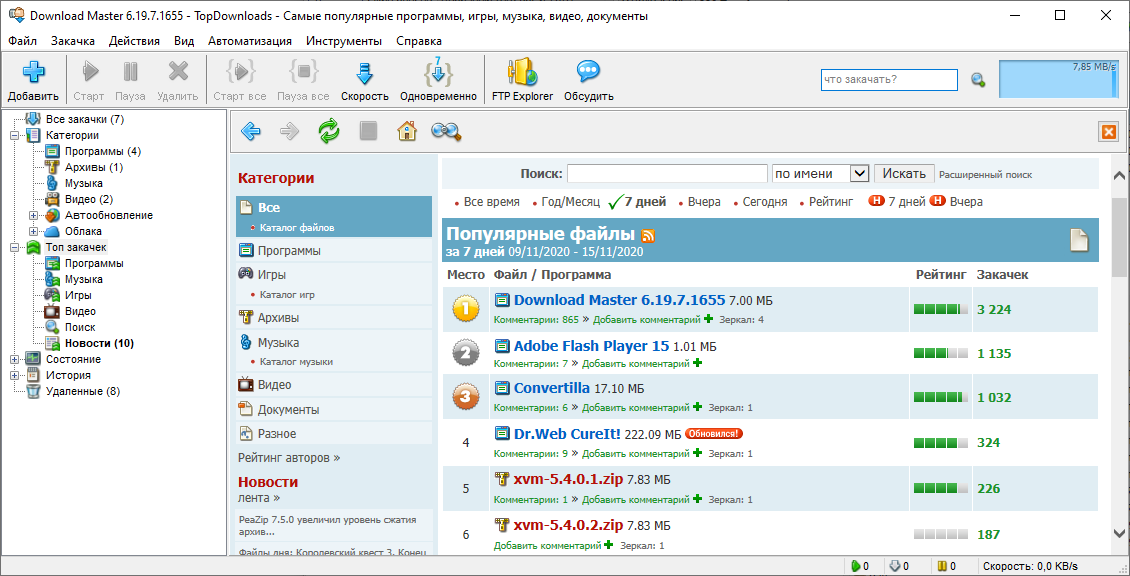Select Все закачки (7) in the tree
This screenshot has width=1130, height=576.
[x=85, y=119]
